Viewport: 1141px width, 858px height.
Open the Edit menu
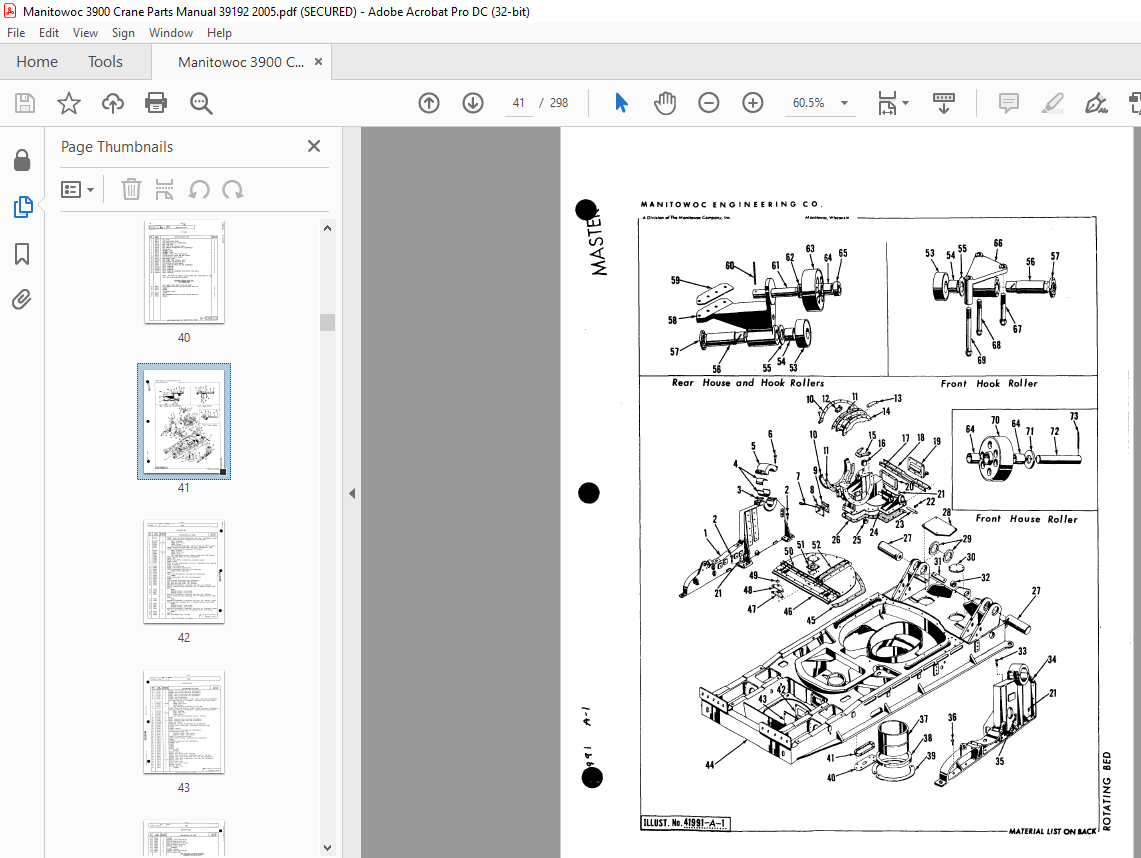coord(49,33)
